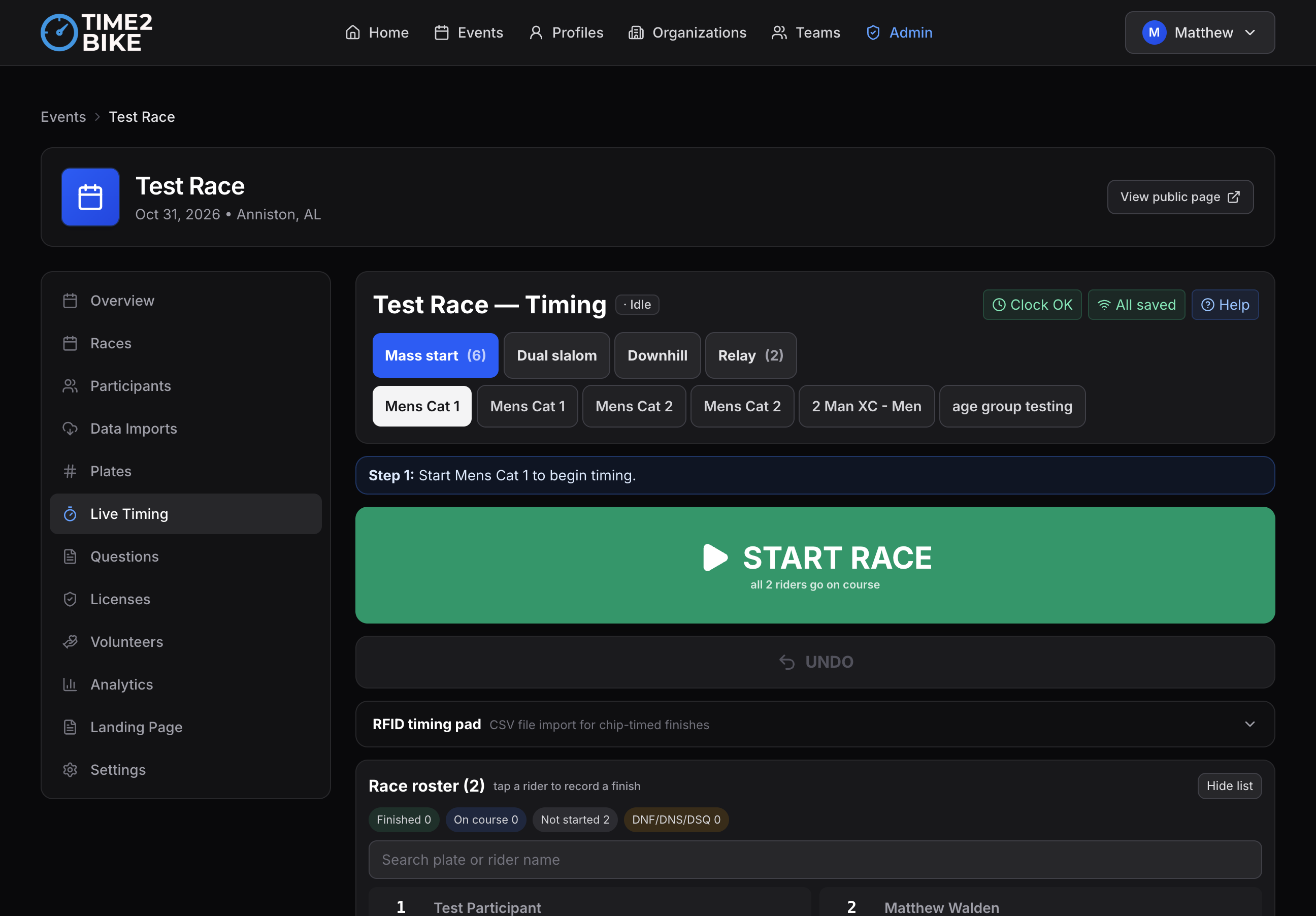Image resolution: width=1316 pixels, height=916 pixels.
Task: Go to Profiles in the top navigation
Action: (x=566, y=32)
